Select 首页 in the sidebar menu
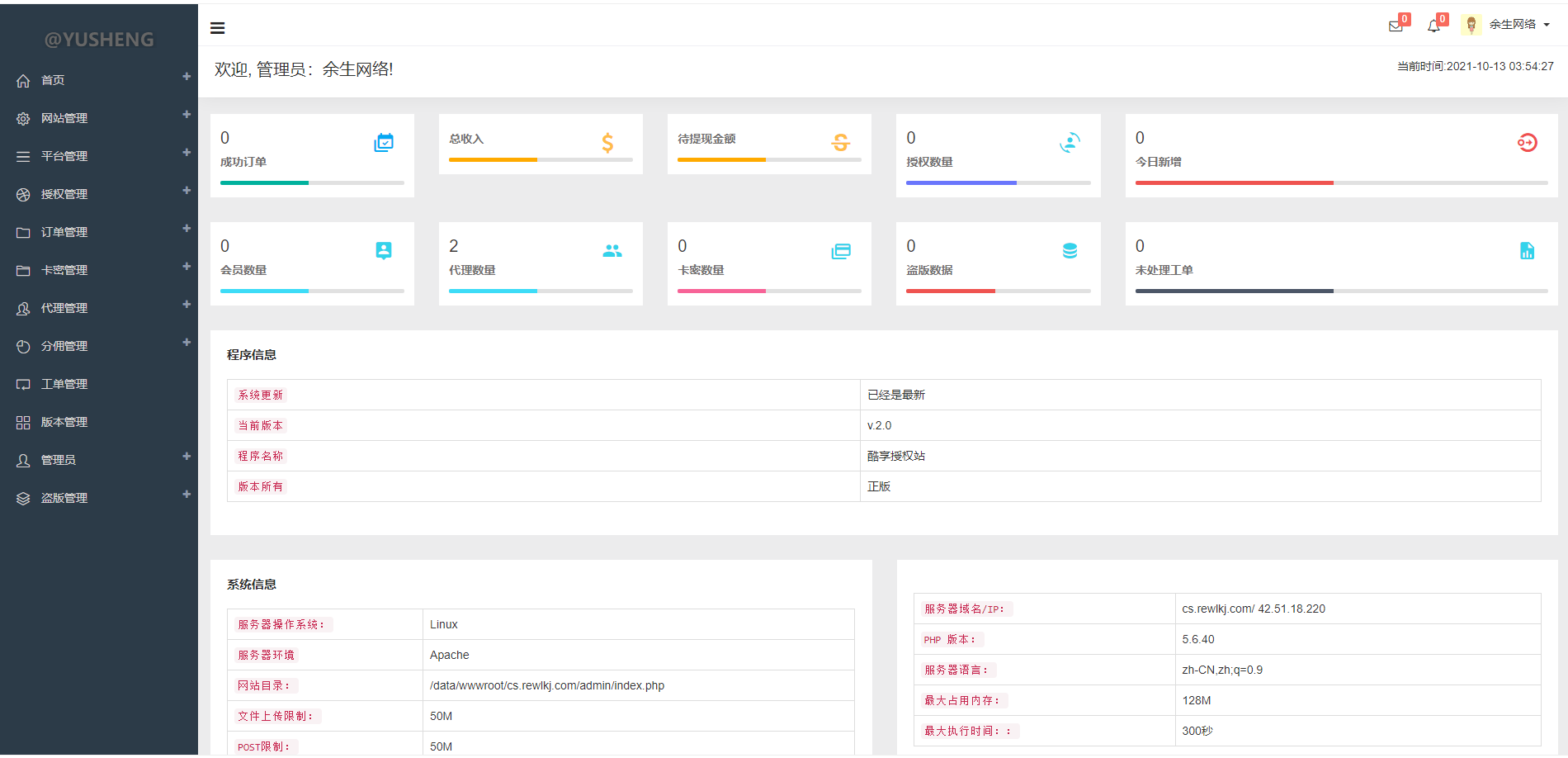The width and height of the screenshot is (1568, 758). 53,80
